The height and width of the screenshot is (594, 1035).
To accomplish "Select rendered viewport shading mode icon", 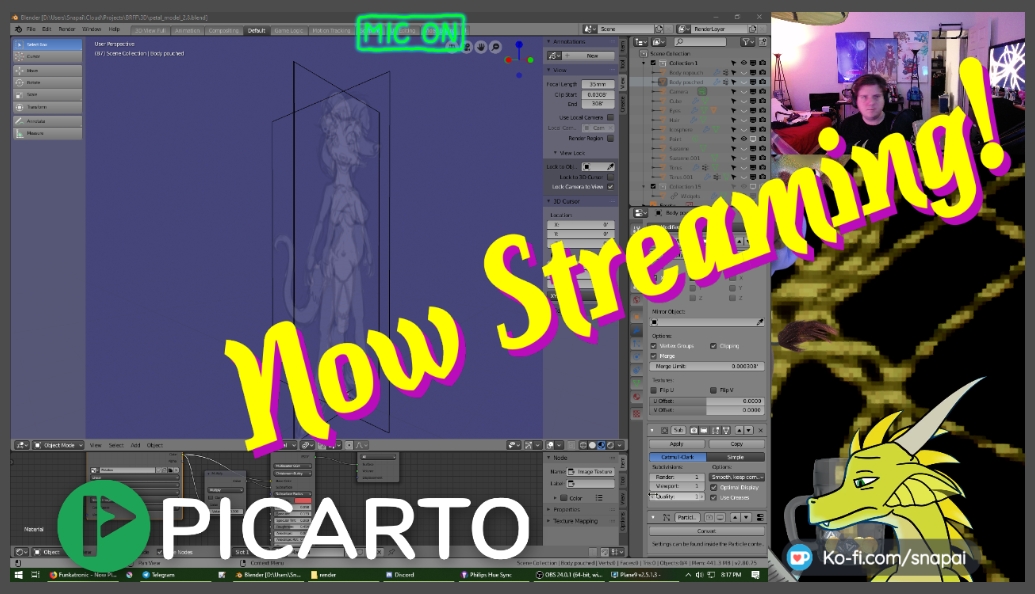I will pos(609,446).
